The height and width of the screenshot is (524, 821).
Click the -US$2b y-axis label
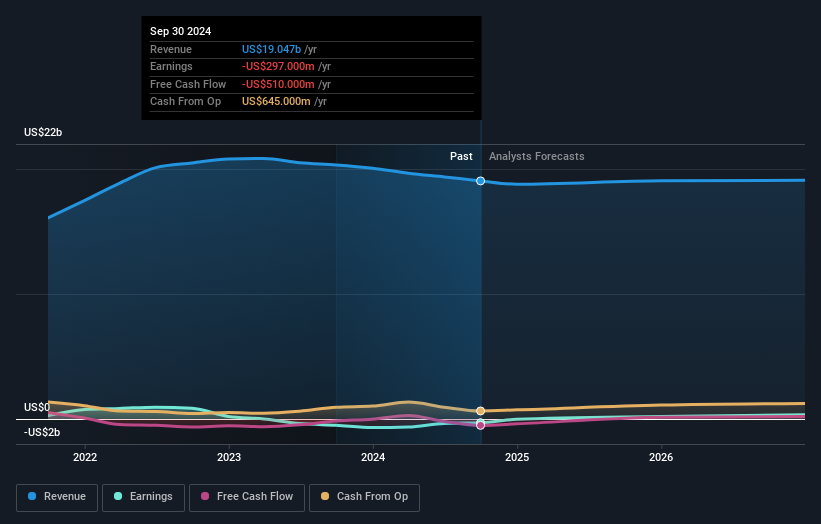coord(42,432)
